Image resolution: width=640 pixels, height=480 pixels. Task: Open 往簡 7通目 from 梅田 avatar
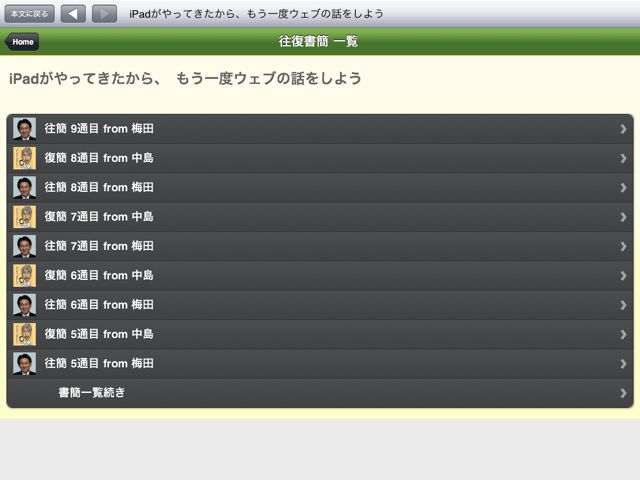click(24, 247)
